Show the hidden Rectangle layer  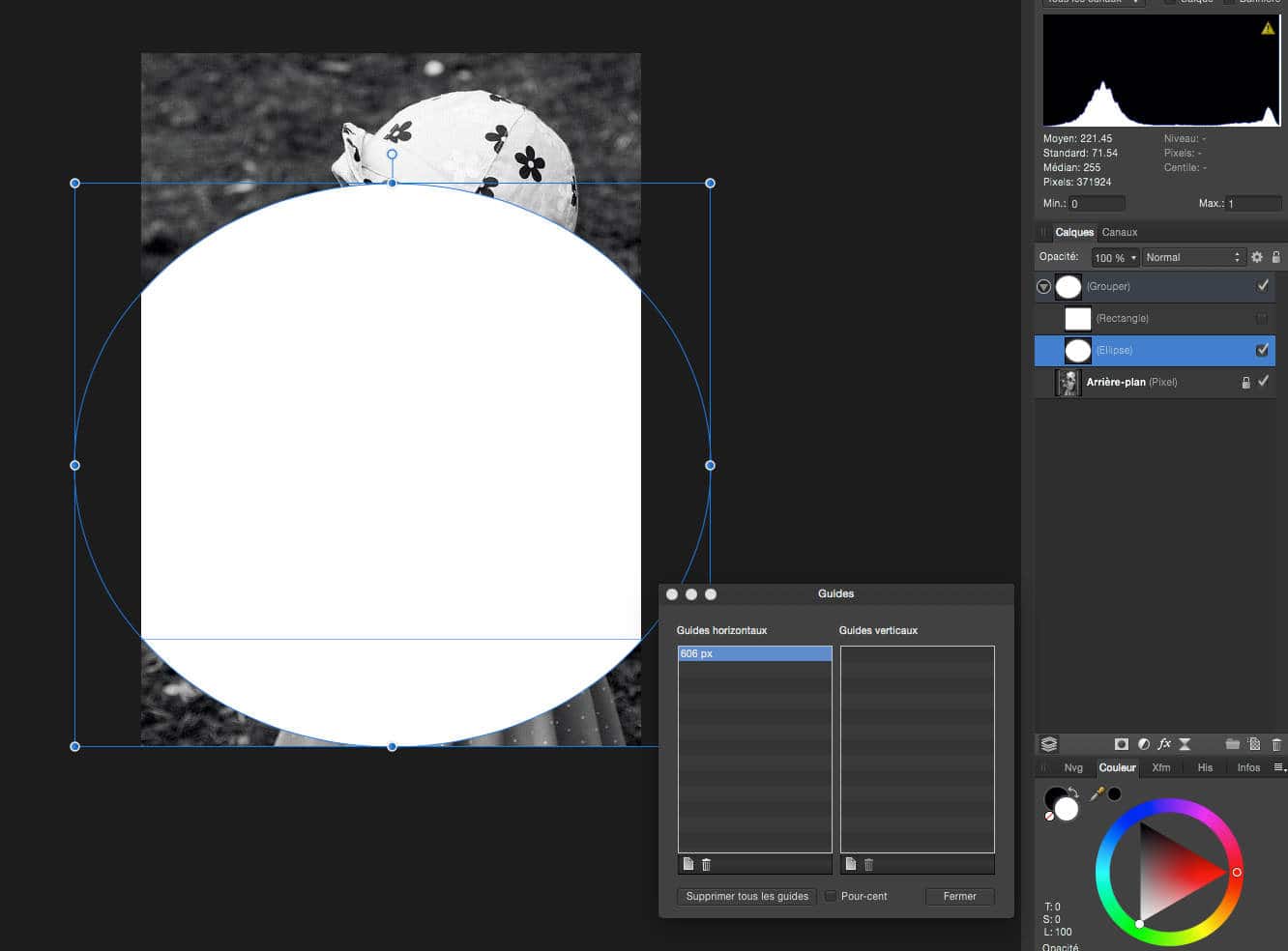coord(1262,318)
